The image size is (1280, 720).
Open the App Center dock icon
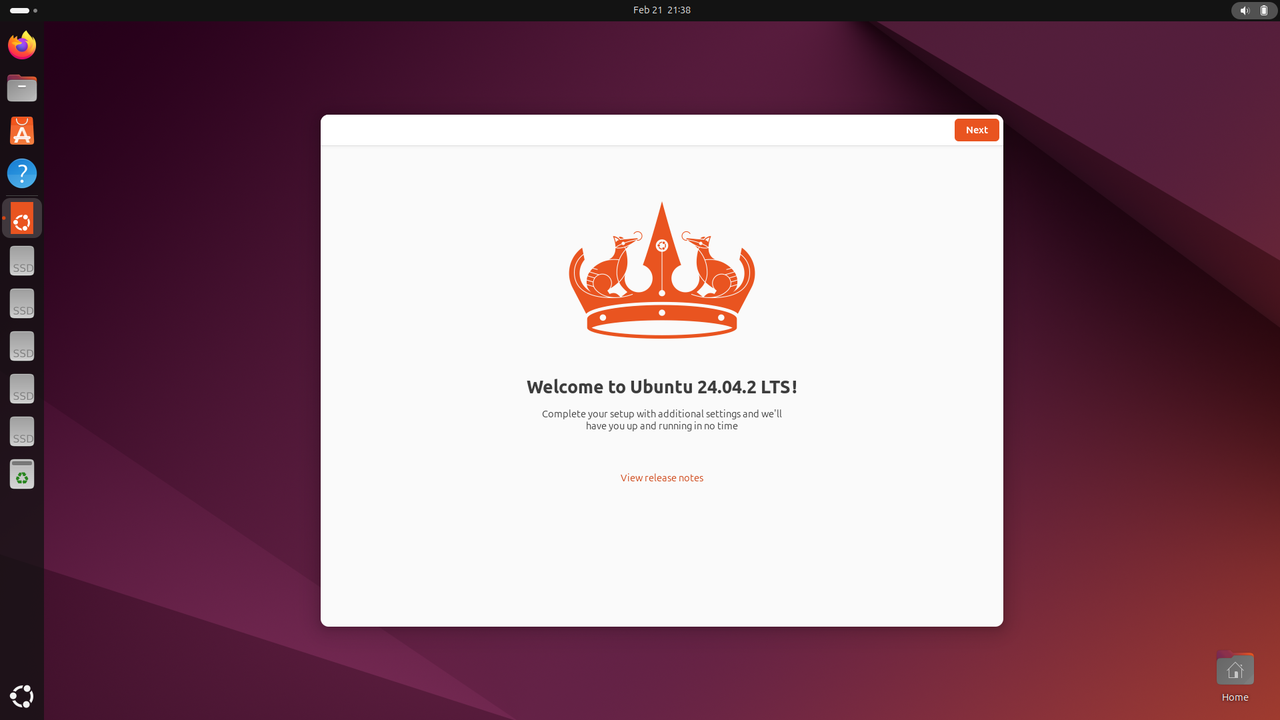pos(22,131)
